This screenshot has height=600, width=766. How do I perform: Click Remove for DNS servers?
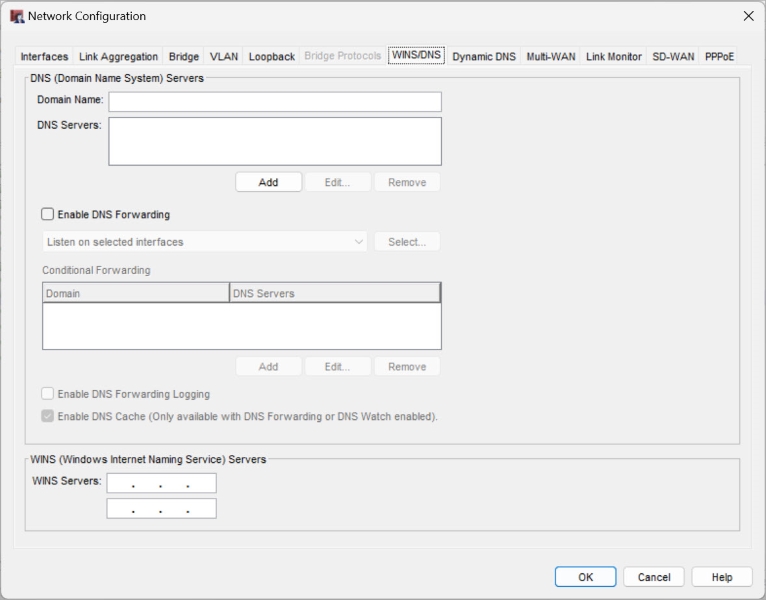[x=407, y=182]
